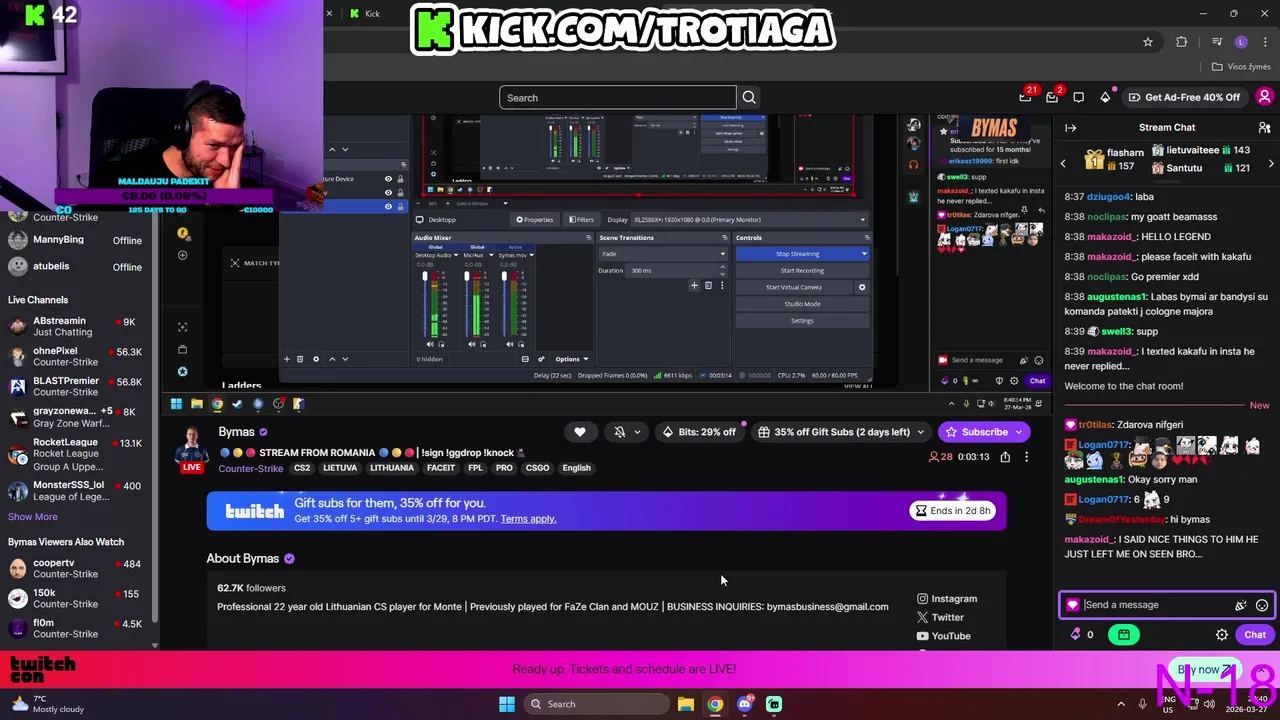1280x720 pixels.
Task: Add a new OBS scene transition
Action: (x=694, y=286)
